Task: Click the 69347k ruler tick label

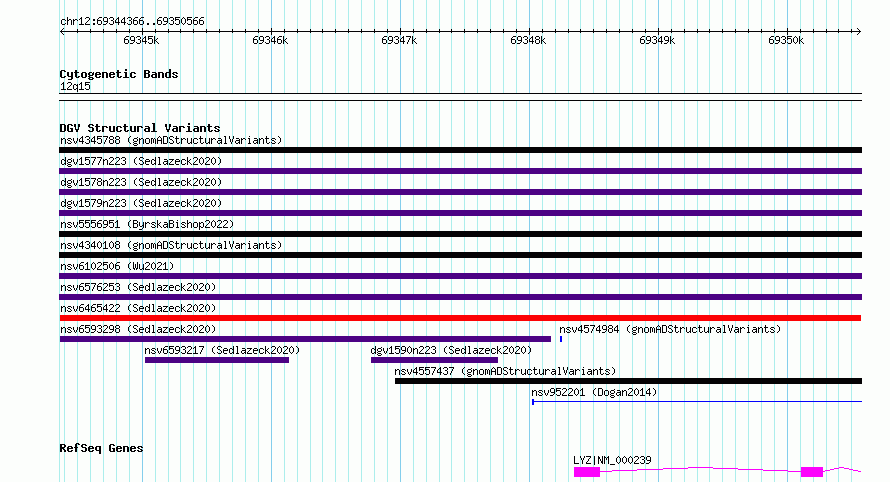Action: point(399,40)
